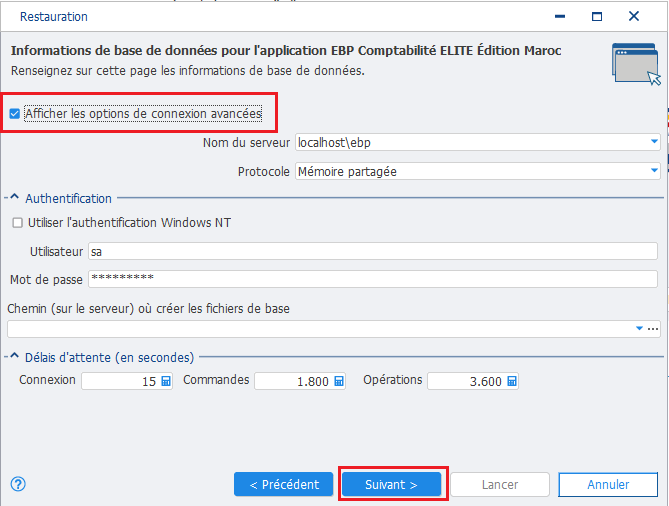Open calculator for Connexion timeout
This screenshot has height=506, width=669.
(166, 381)
